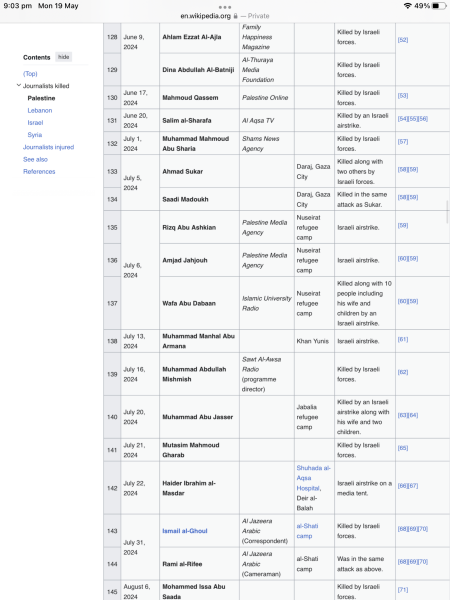
Task: Select the name Saadi Madoukh
Action: tap(185, 199)
